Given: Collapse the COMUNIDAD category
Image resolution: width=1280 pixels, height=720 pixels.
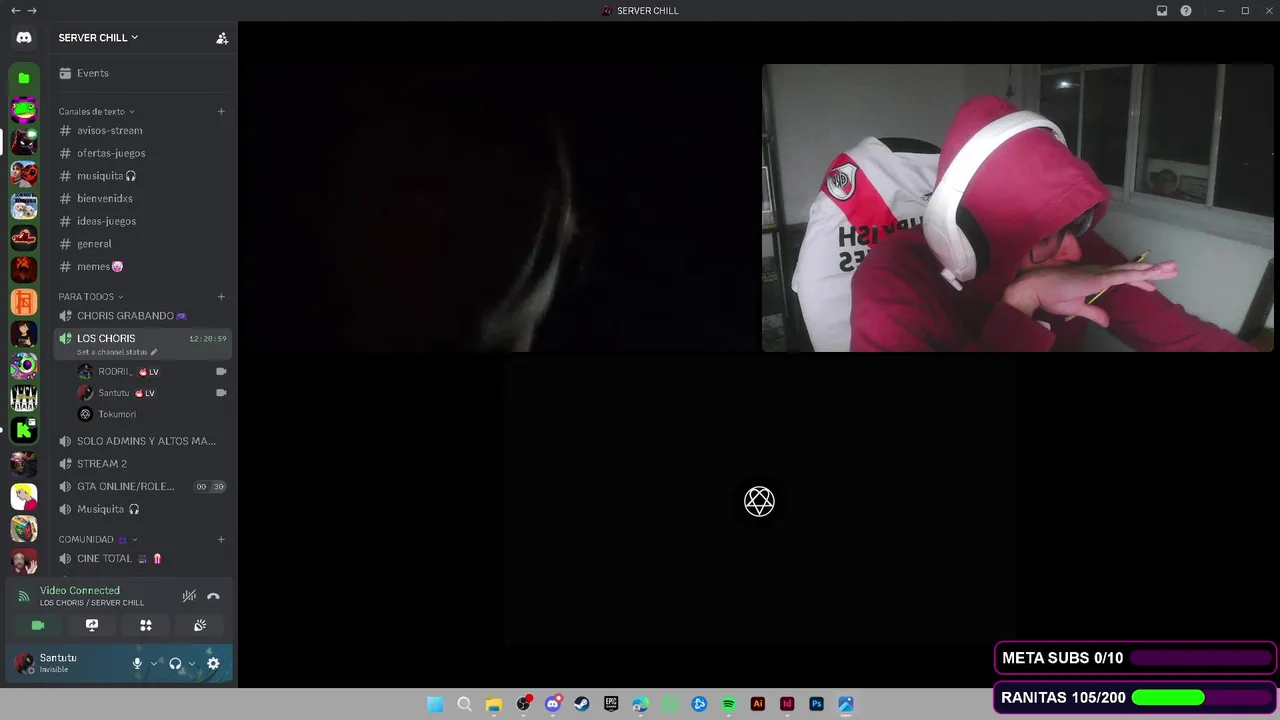Looking at the screenshot, I should click(97, 539).
